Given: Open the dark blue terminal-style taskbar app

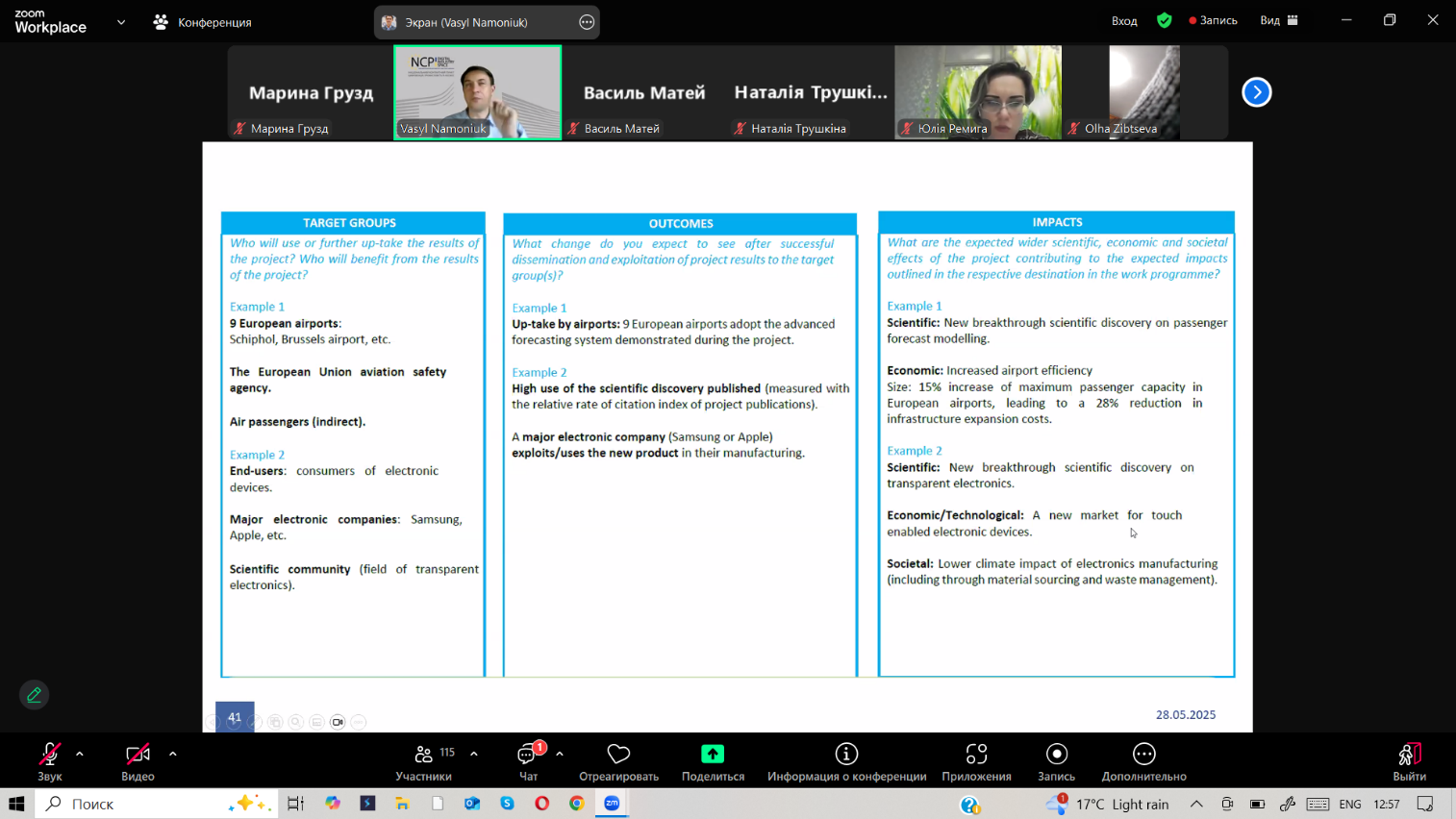Looking at the screenshot, I should click(x=367, y=804).
